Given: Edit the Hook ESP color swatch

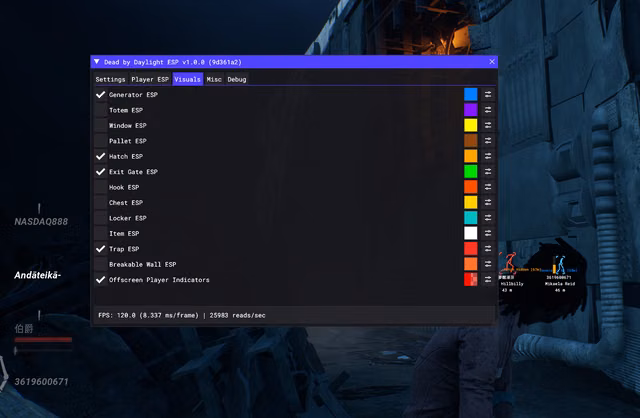Looking at the screenshot, I should click(x=471, y=187).
